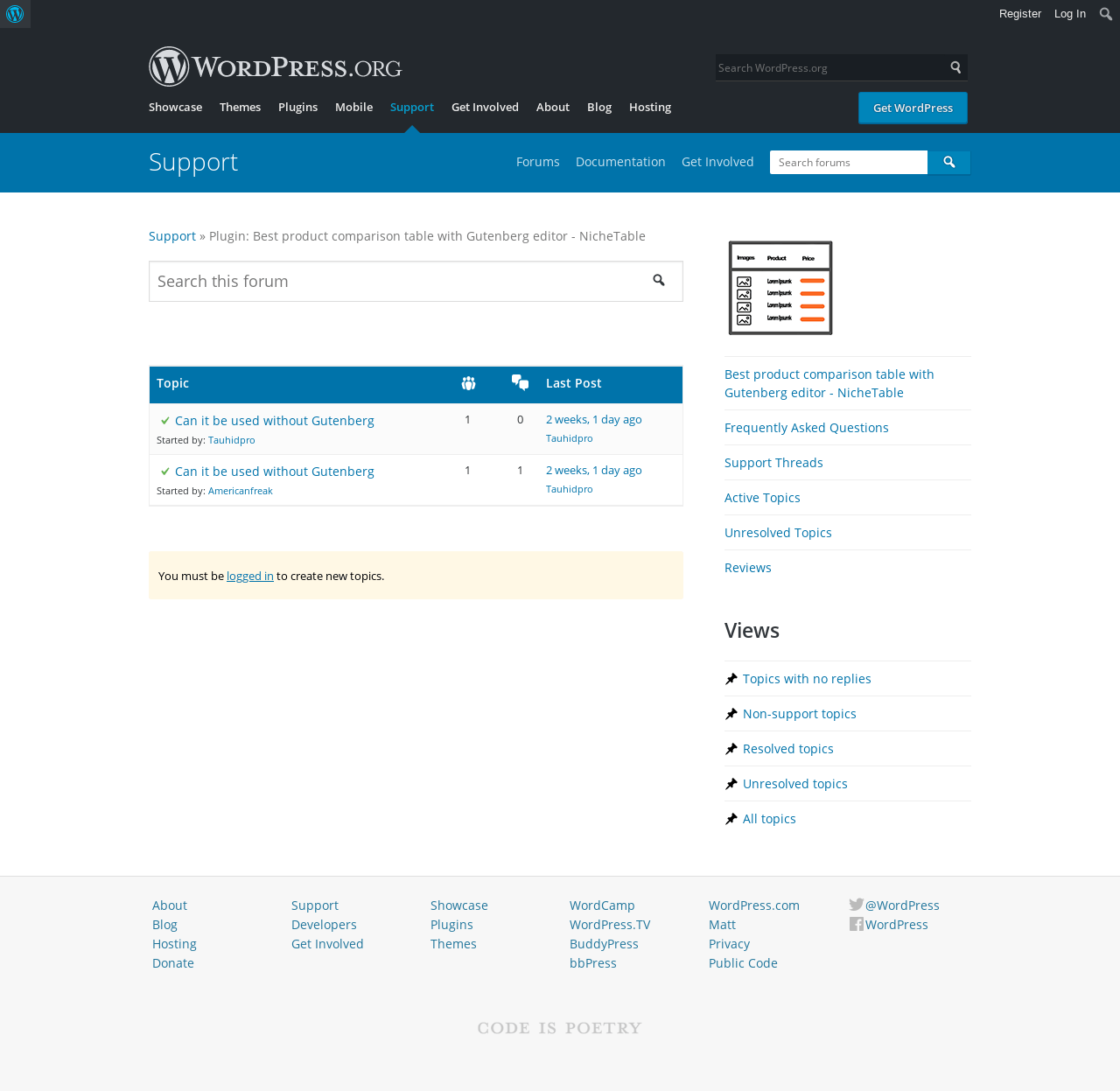Click the Code is Poetry footer tagline
This screenshot has height=1091, width=1120.
tap(560, 1028)
